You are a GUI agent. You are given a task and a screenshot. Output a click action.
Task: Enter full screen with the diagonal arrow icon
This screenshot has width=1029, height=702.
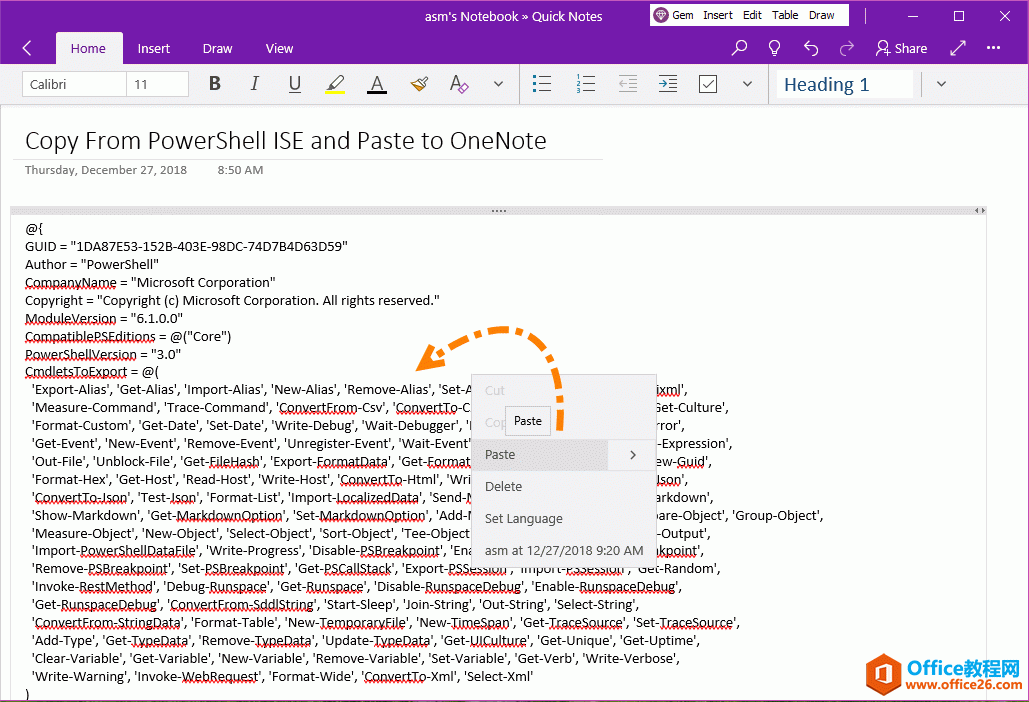coord(956,47)
